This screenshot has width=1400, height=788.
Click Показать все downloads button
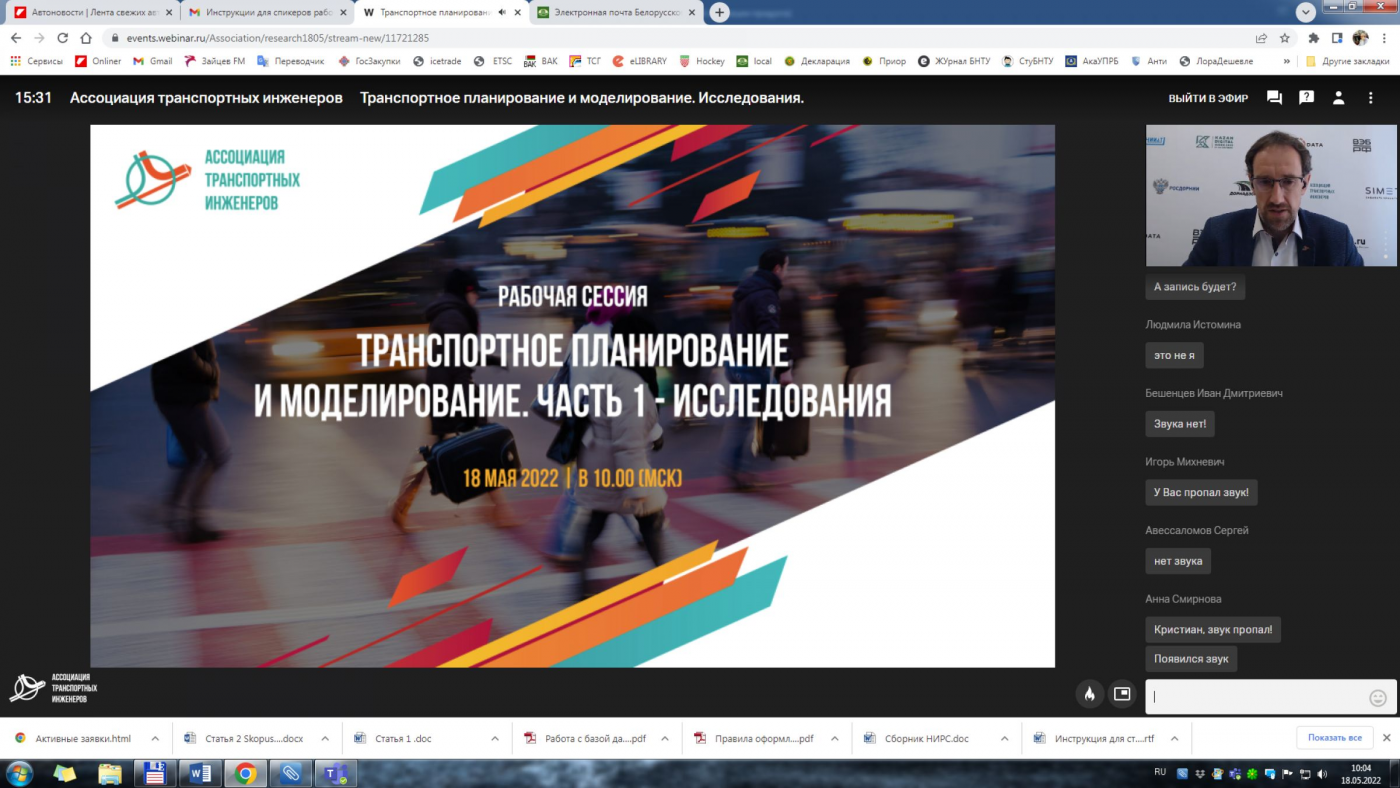coord(1334,738)
